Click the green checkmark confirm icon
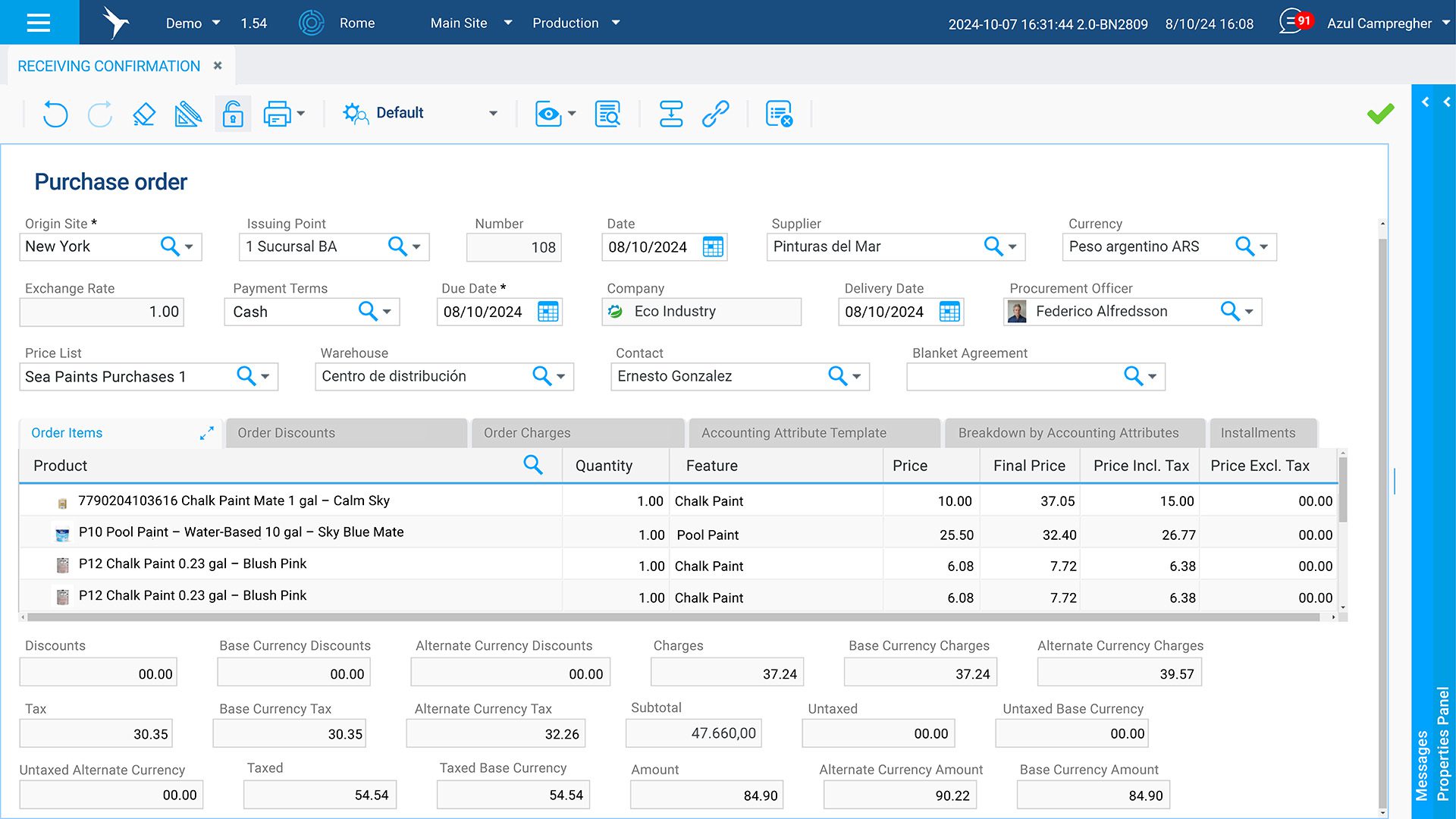 1380,114
